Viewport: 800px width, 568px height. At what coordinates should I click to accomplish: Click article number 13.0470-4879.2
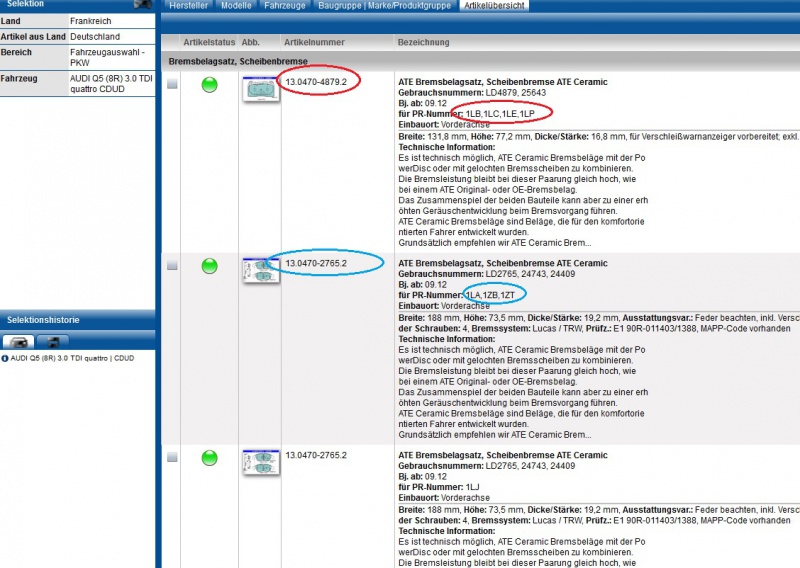click(316, 81)
